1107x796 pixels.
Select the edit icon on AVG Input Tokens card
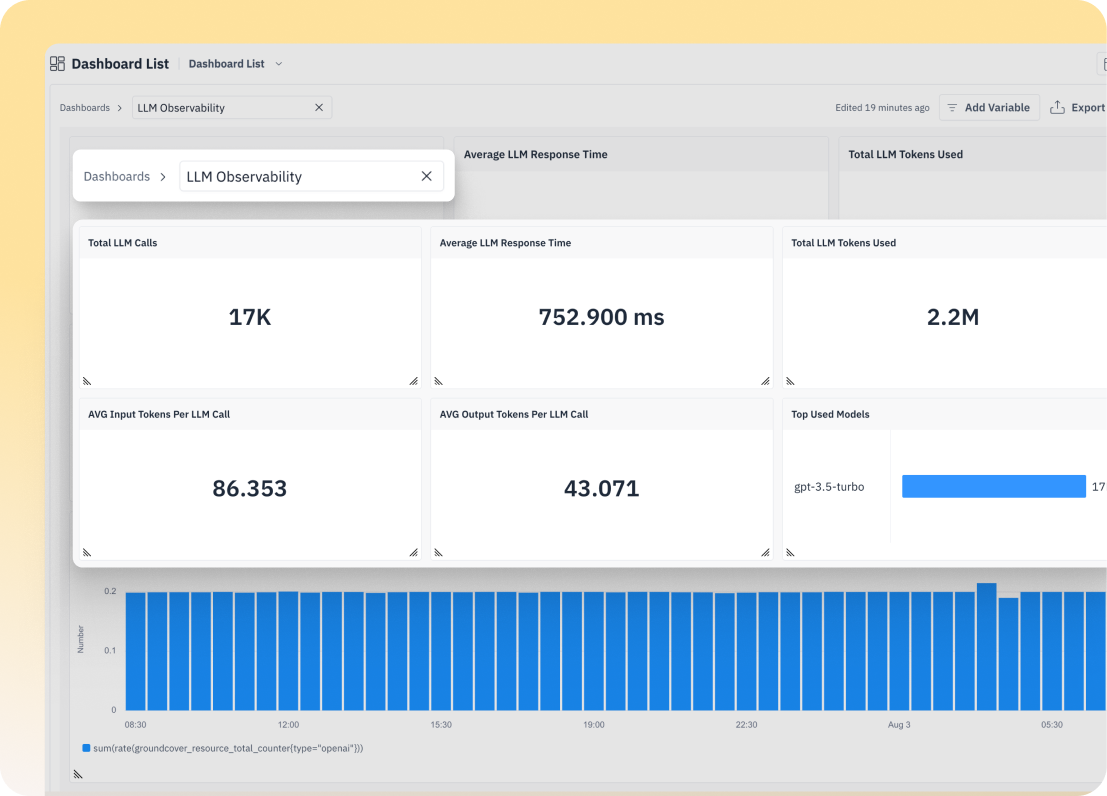(88, 552)
